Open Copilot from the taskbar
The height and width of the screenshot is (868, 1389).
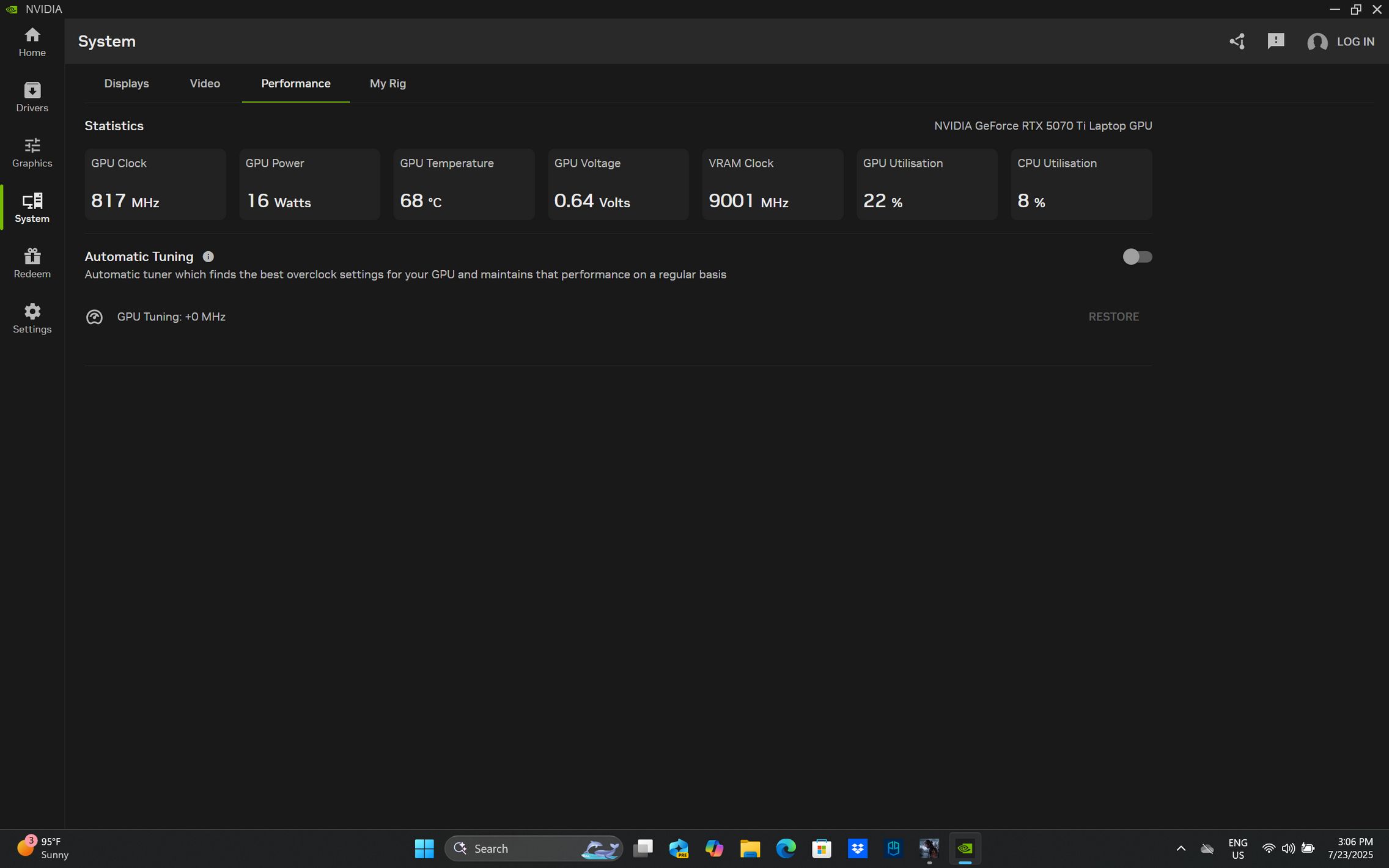click(x=714, y=848)
